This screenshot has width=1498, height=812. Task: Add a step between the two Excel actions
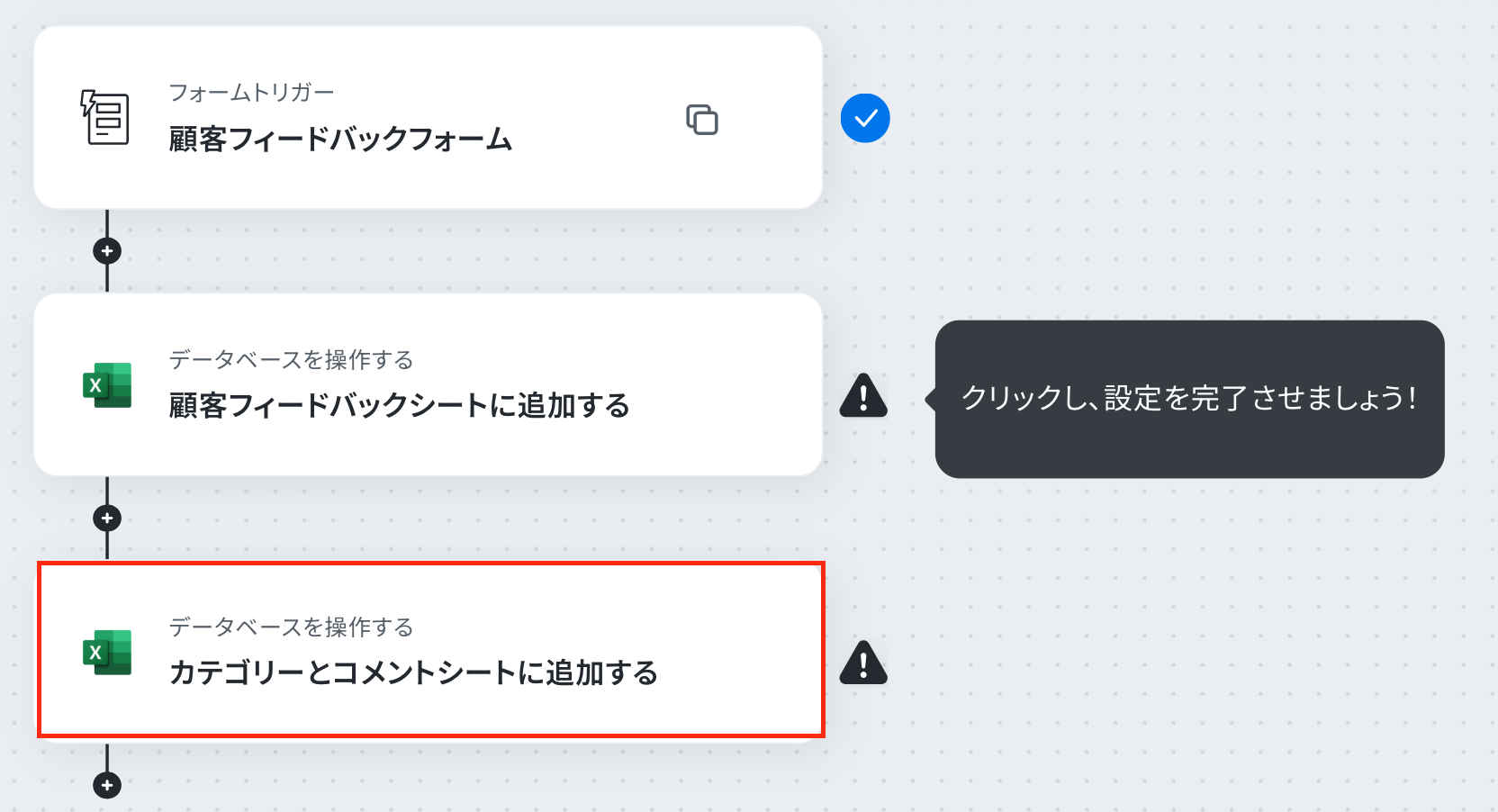tap(107, 519)
